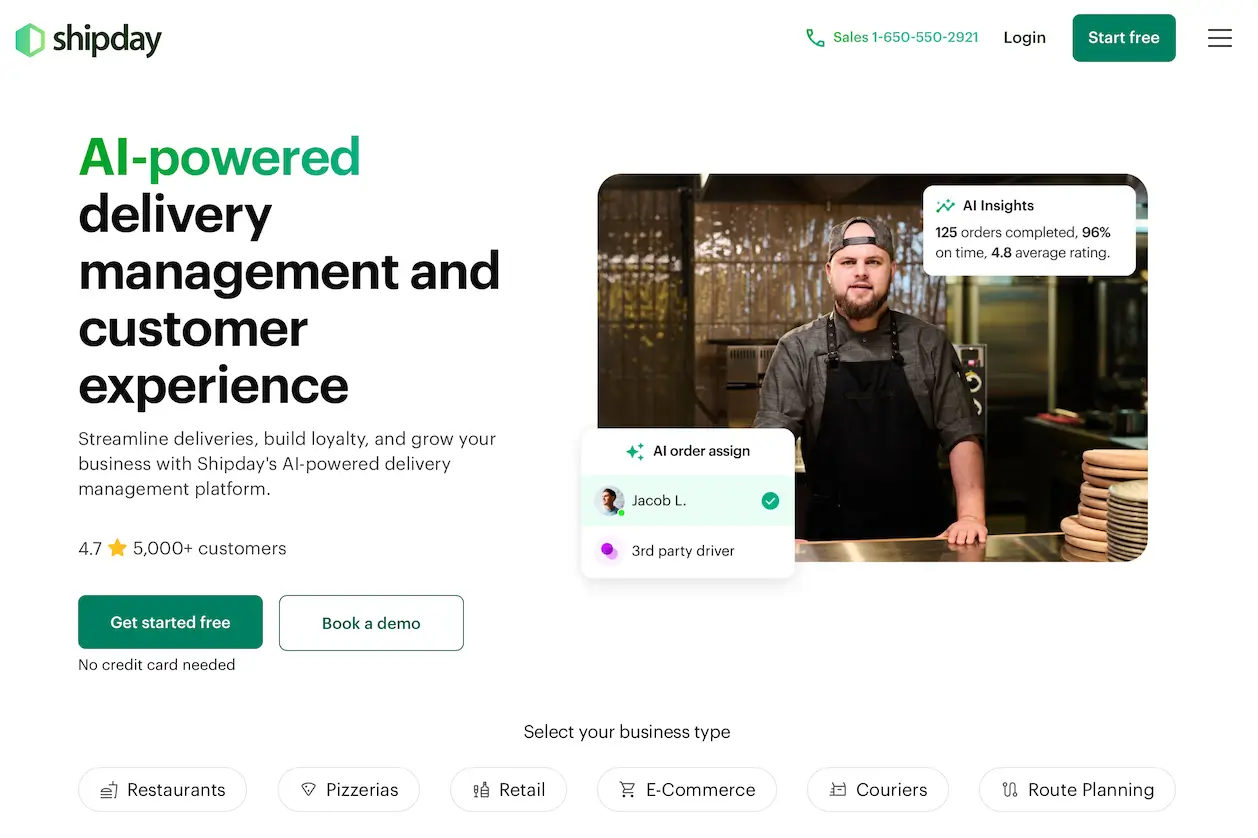
Task: Click Jacob L. green checkmark icon
Action: [770, 501]
